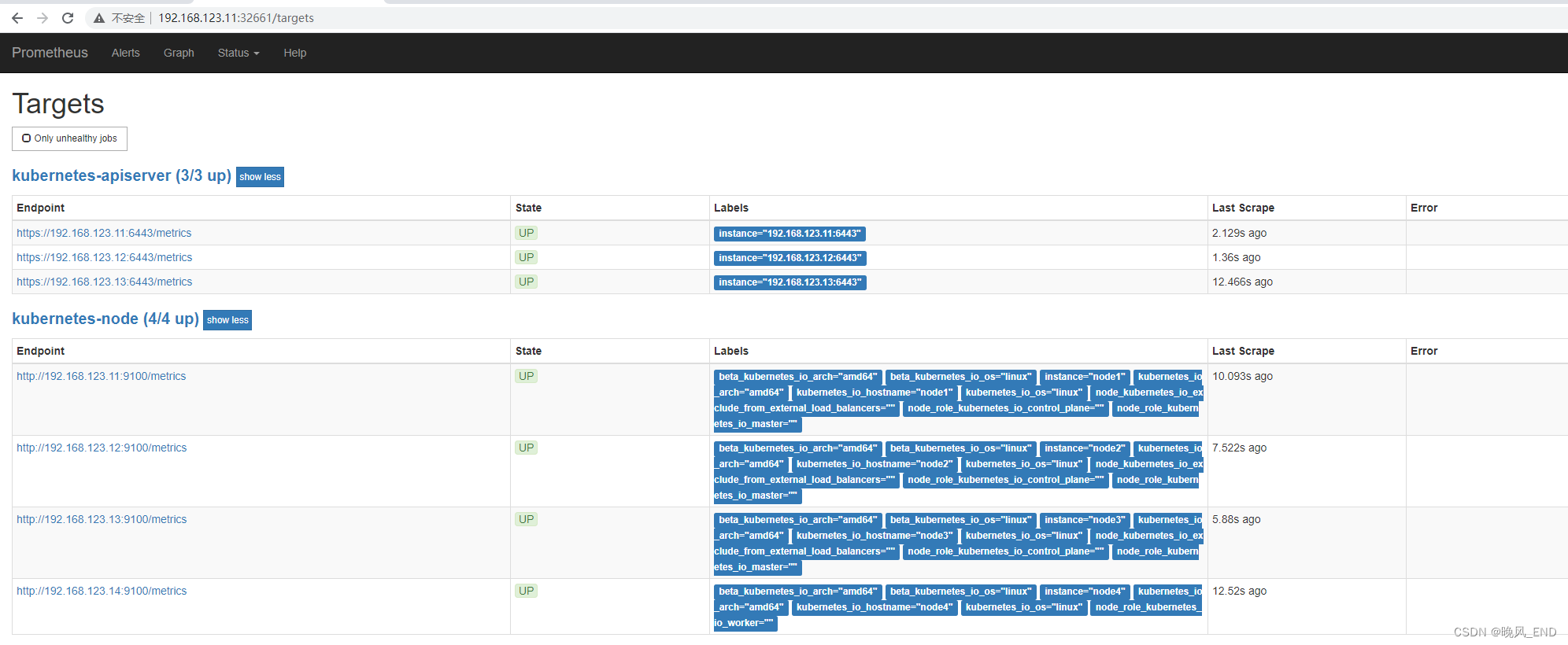
Task: Open http://192.168.123.12:9100/metrics endpoint link
Action: coord(102,448)
